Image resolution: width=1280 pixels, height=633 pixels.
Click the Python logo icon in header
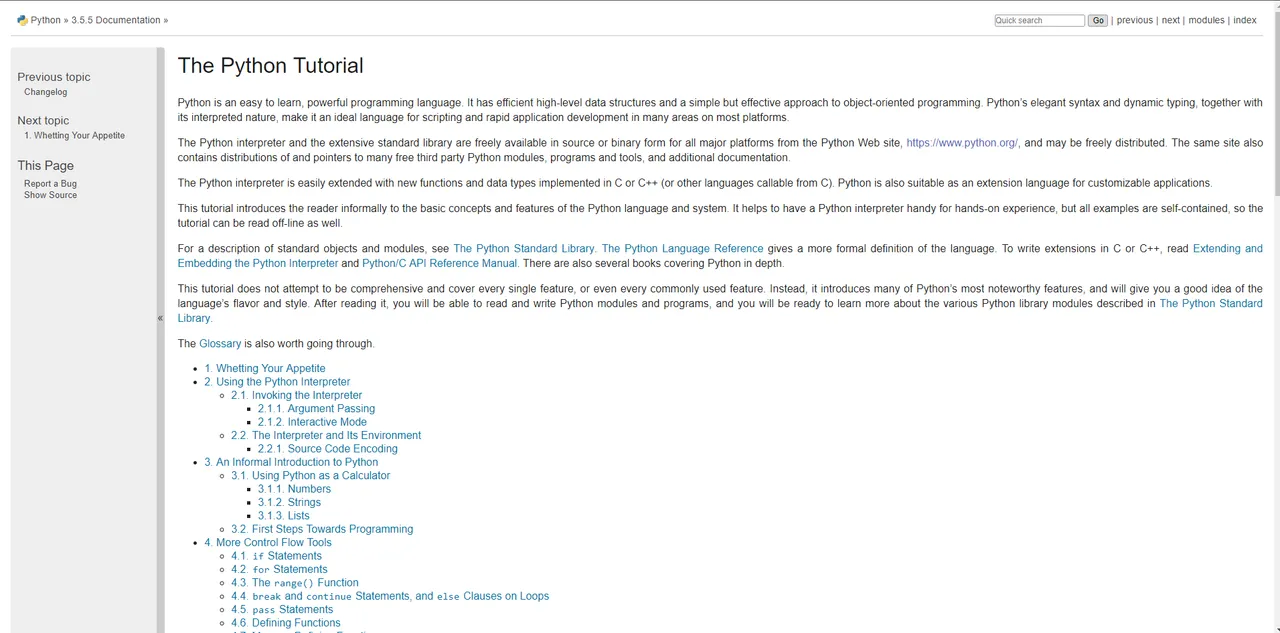click(22, 20)
